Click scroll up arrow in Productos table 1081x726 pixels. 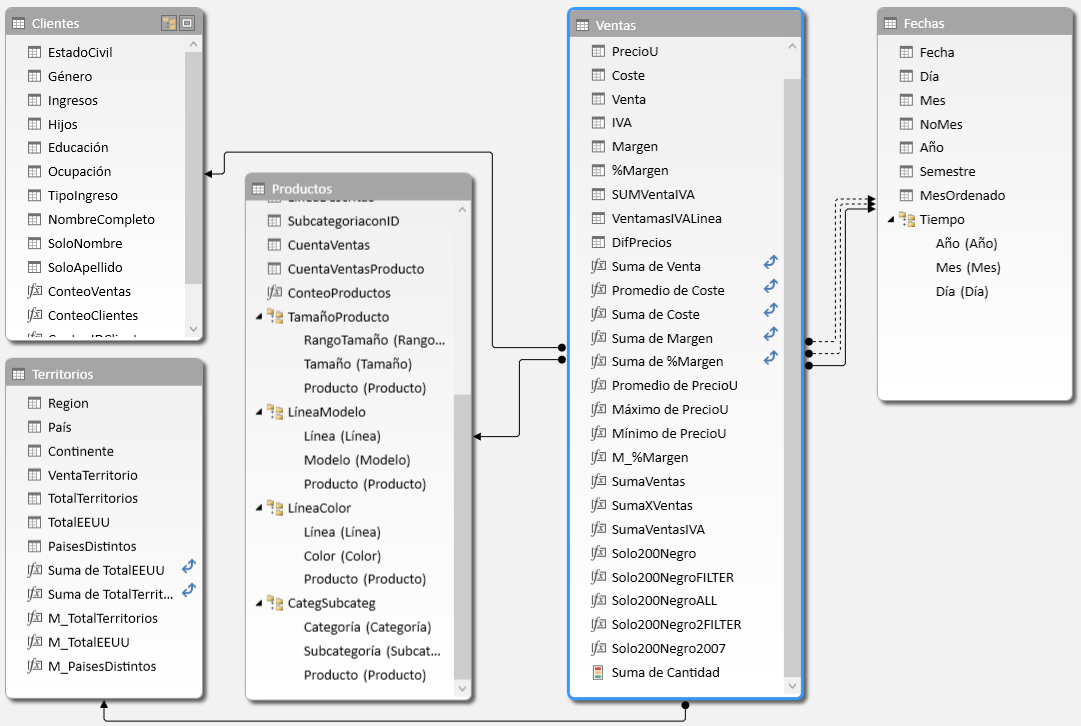point(462,210)
